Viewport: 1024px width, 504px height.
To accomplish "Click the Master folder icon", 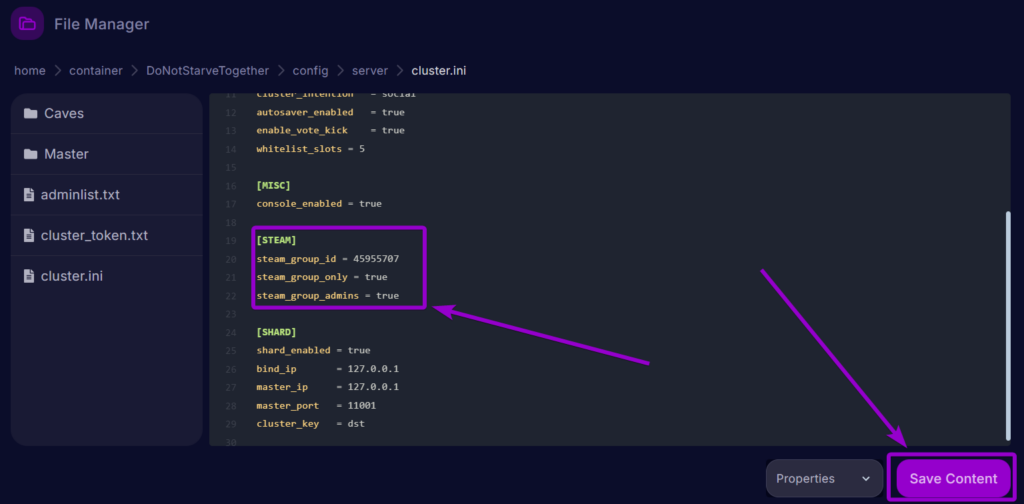I will pyautogui.click(x=30, y=154).
